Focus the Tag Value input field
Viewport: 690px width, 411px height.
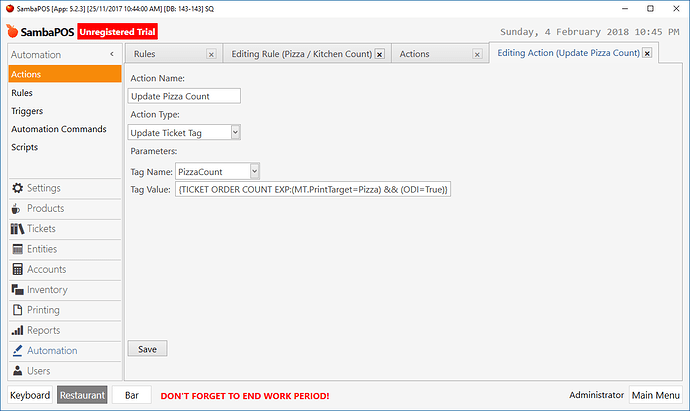pos(313,190)
